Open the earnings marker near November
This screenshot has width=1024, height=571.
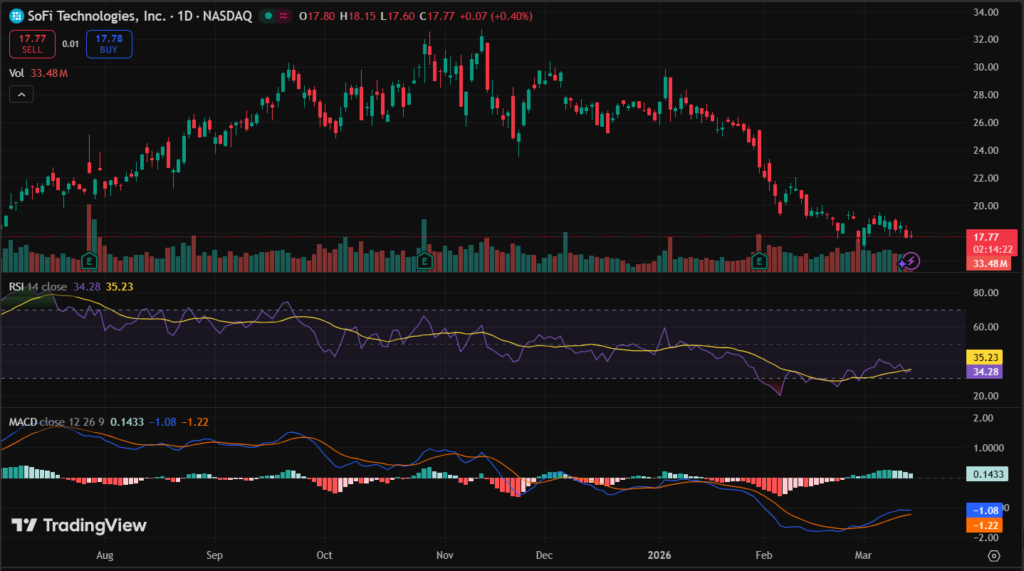point(425,261)
